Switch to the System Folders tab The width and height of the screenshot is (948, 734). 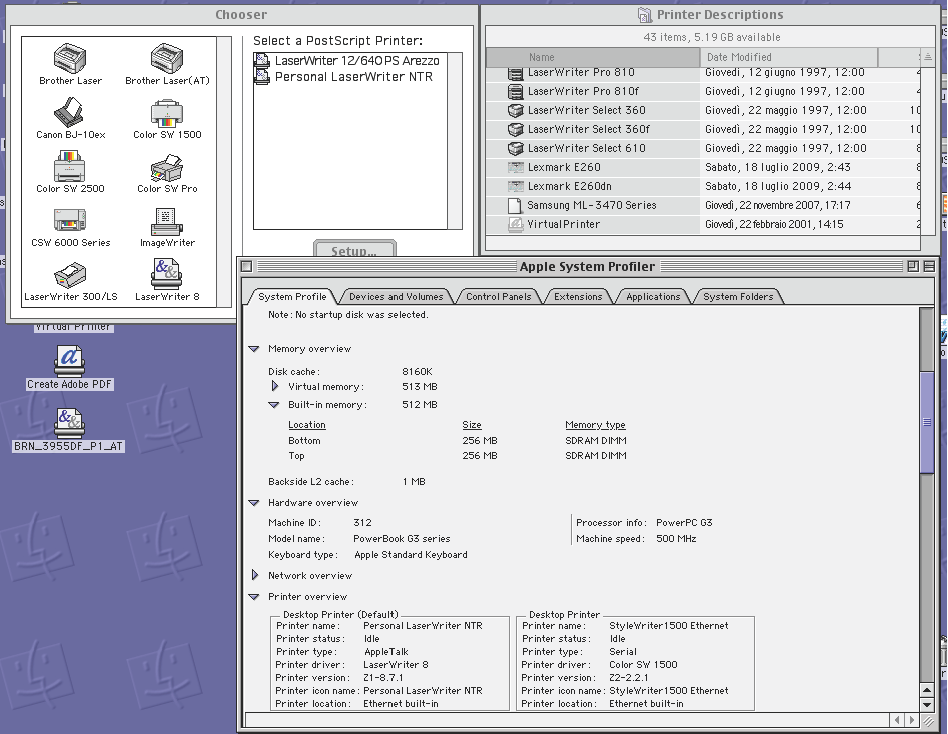pyautogui.click(x=738, y=296)
